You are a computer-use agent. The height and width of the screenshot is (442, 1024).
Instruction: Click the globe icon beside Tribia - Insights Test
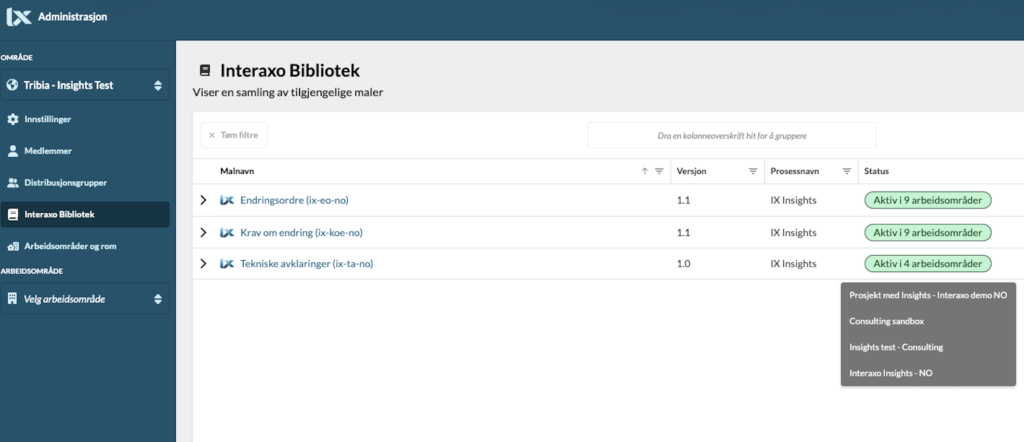click(x=12, y=86)
